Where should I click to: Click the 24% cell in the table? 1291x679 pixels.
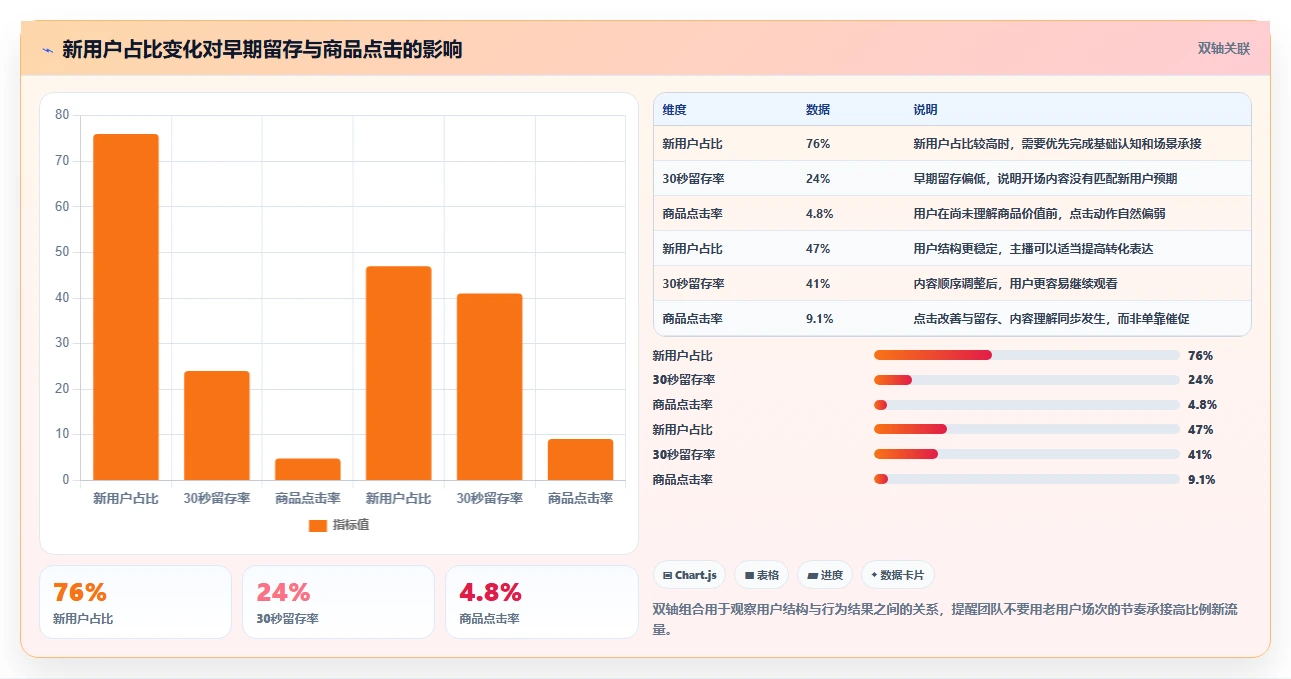point(818,179)
